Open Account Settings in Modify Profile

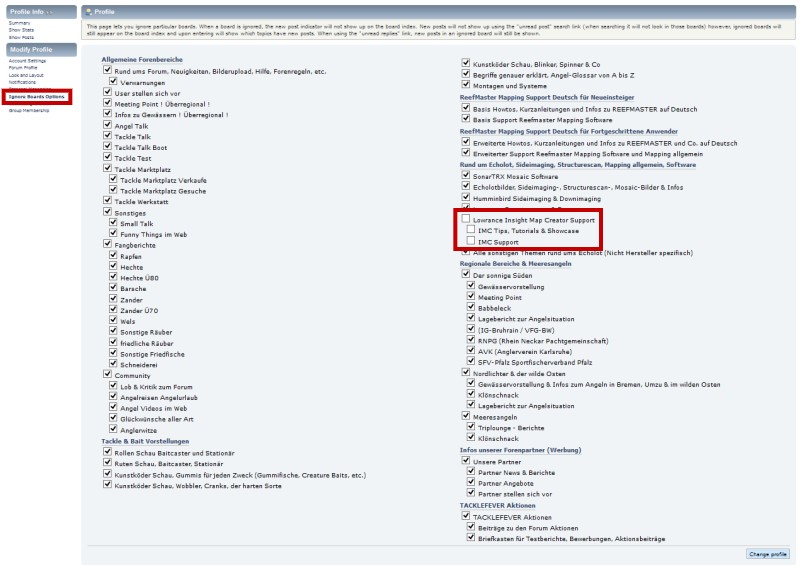pos(27,61)
